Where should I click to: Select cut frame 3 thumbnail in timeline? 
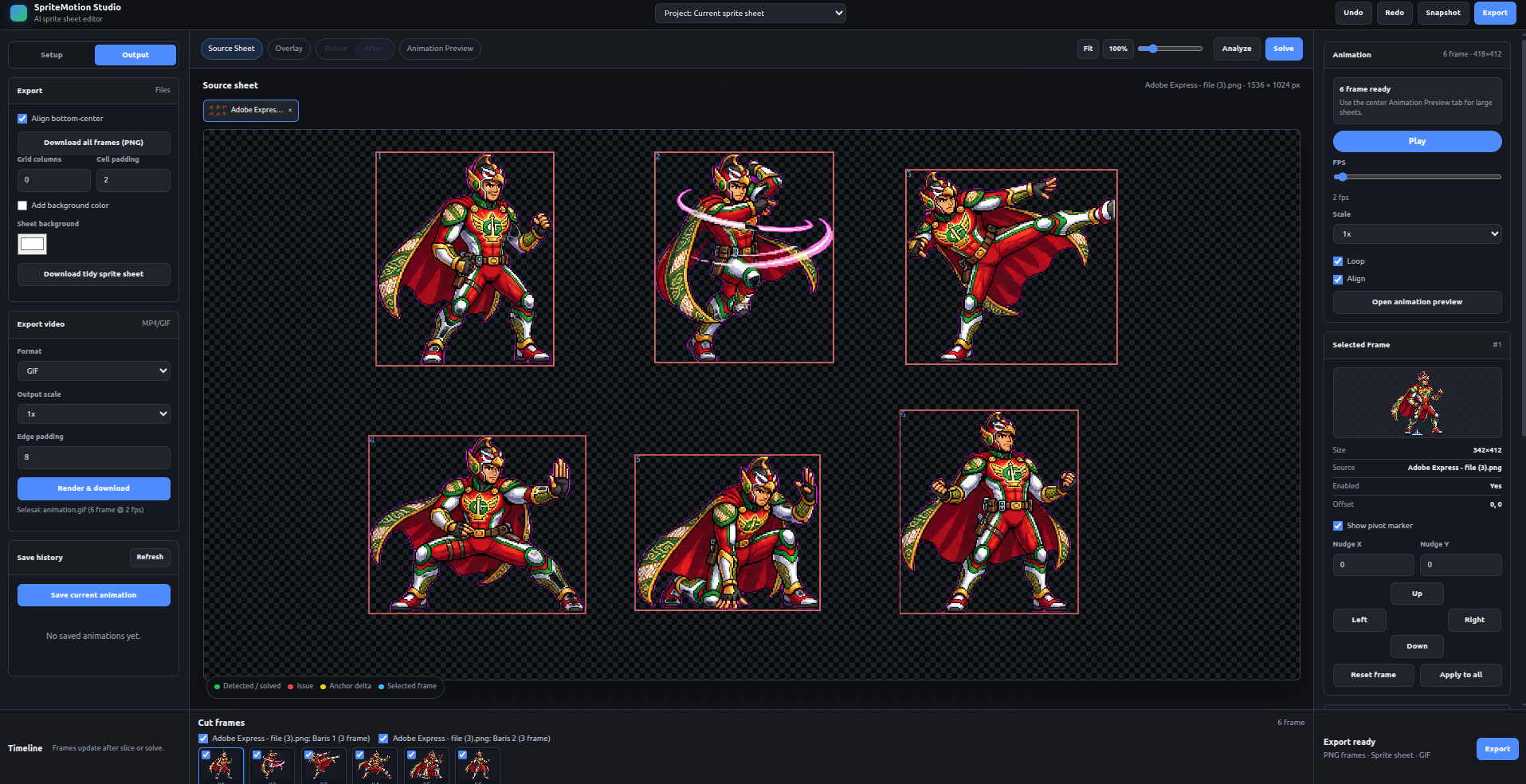(x=323, y=766)
